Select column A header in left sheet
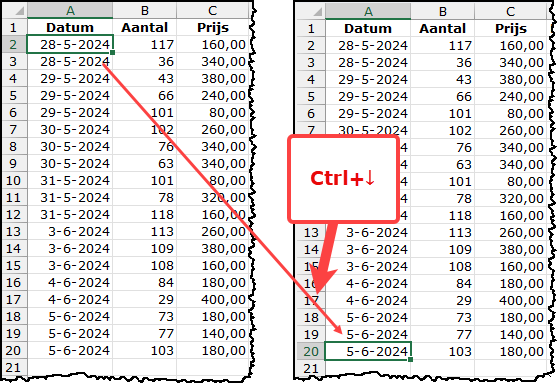Screen dimensions: 557x383 tap(70, 10)
